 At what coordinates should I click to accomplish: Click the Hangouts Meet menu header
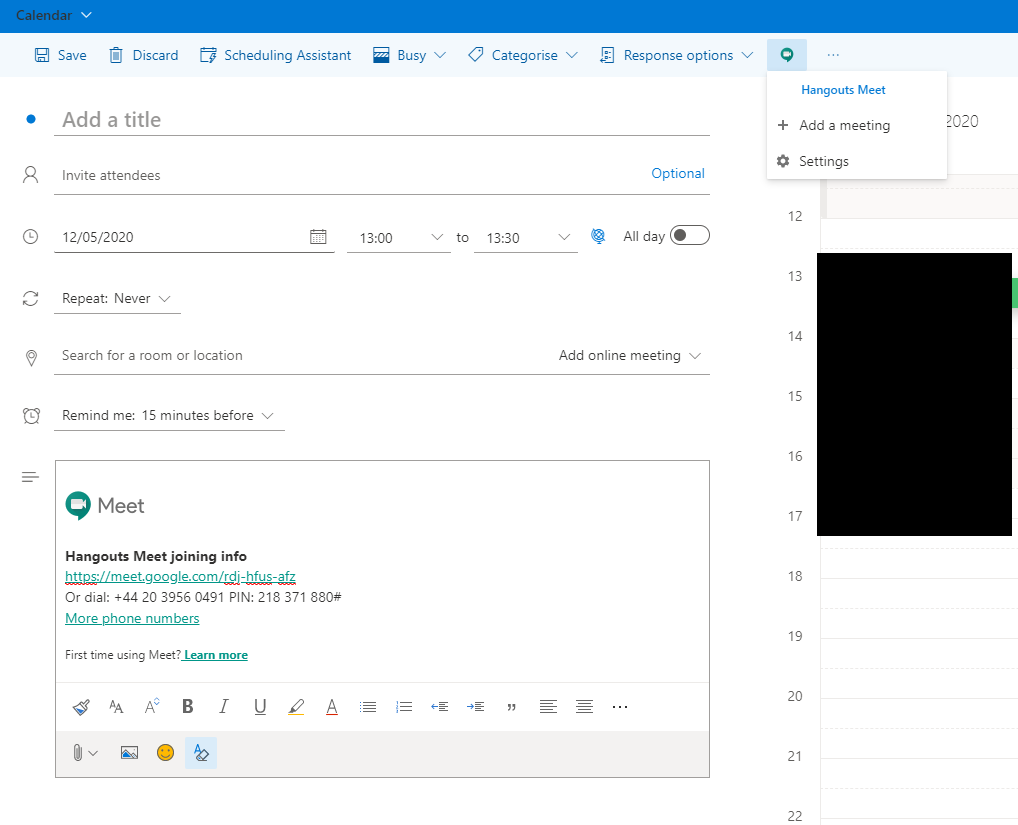843,90
